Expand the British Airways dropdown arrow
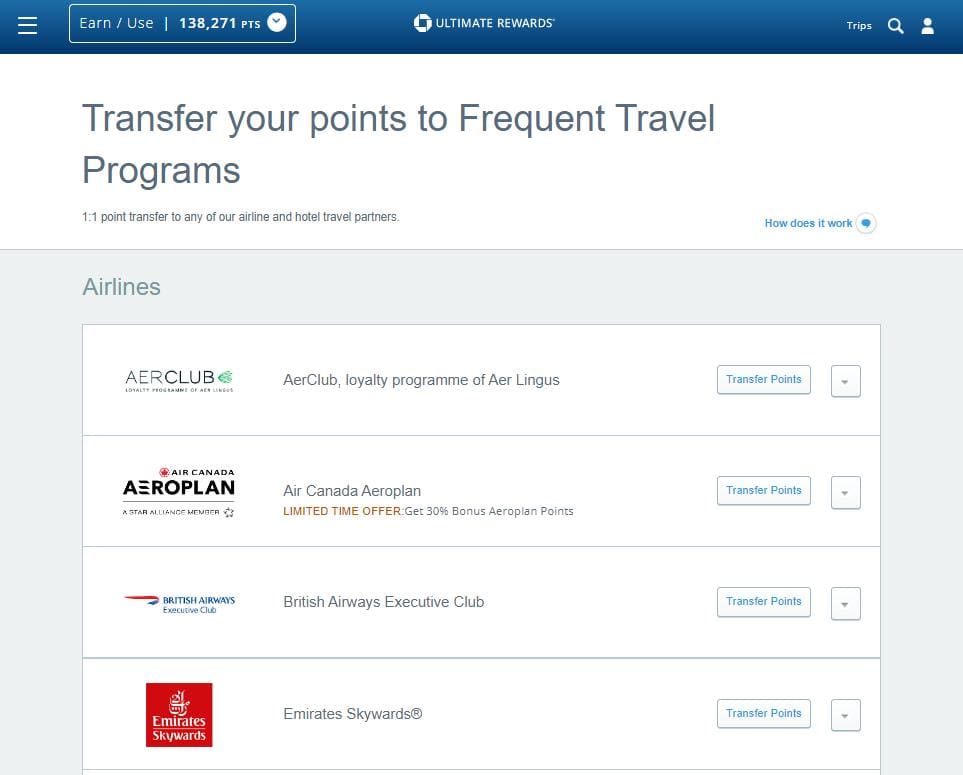Screen dimensions: 963x775 pyautogui.click(x=845, y=603)
